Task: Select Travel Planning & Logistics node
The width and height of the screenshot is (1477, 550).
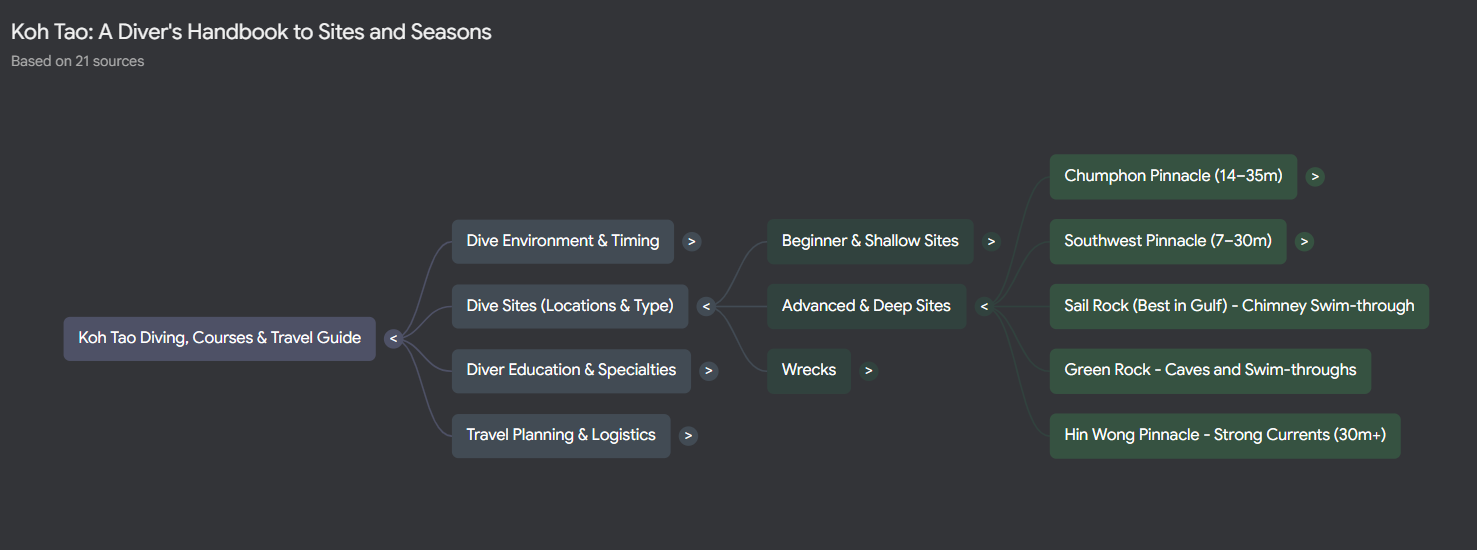Action: coord(560,435)
